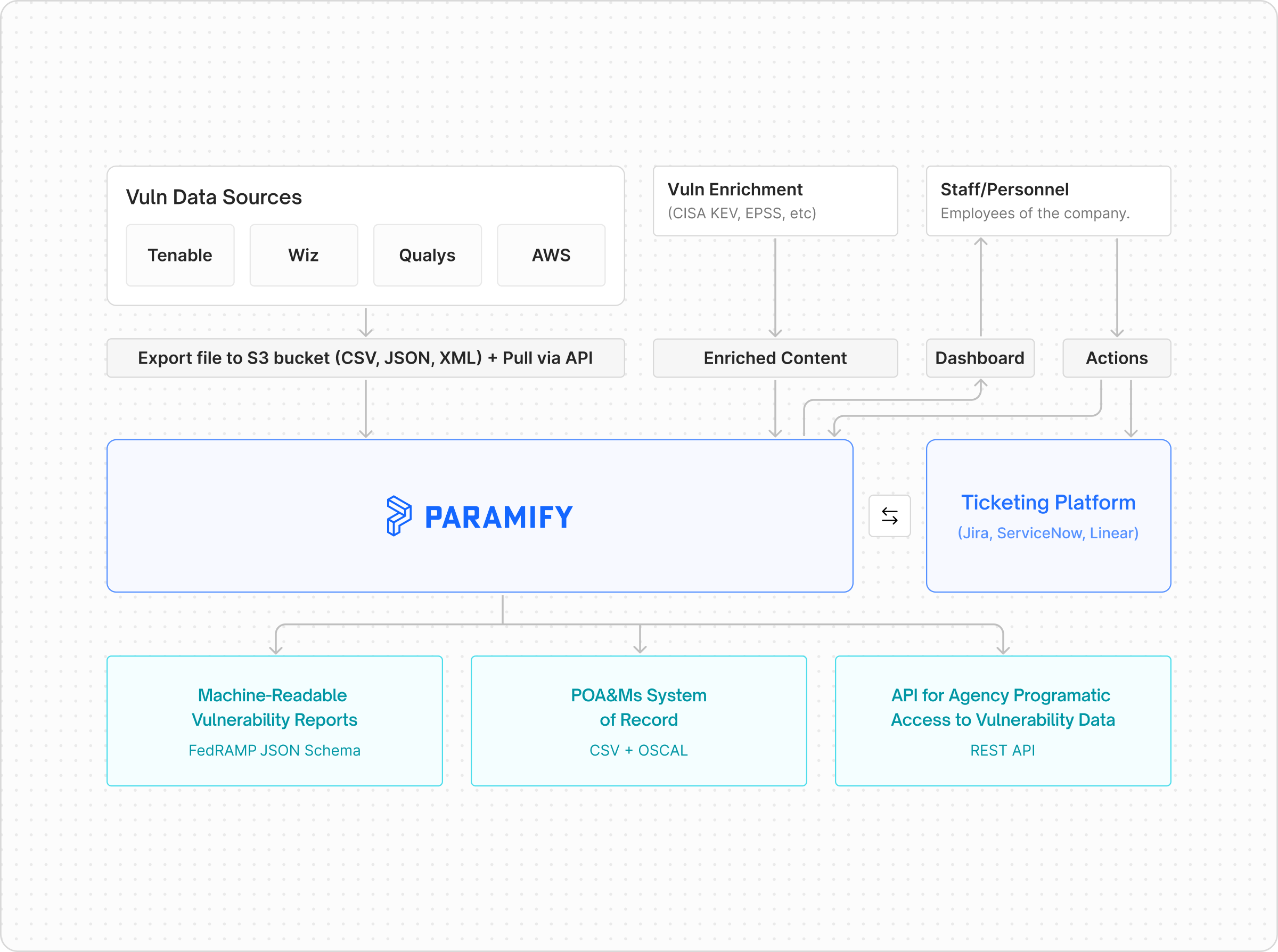Viewport: 1278px width, 952px height.
Task: Select Machine-Readable Vulnerability Reports title
Action: click(x=274, y=707)
